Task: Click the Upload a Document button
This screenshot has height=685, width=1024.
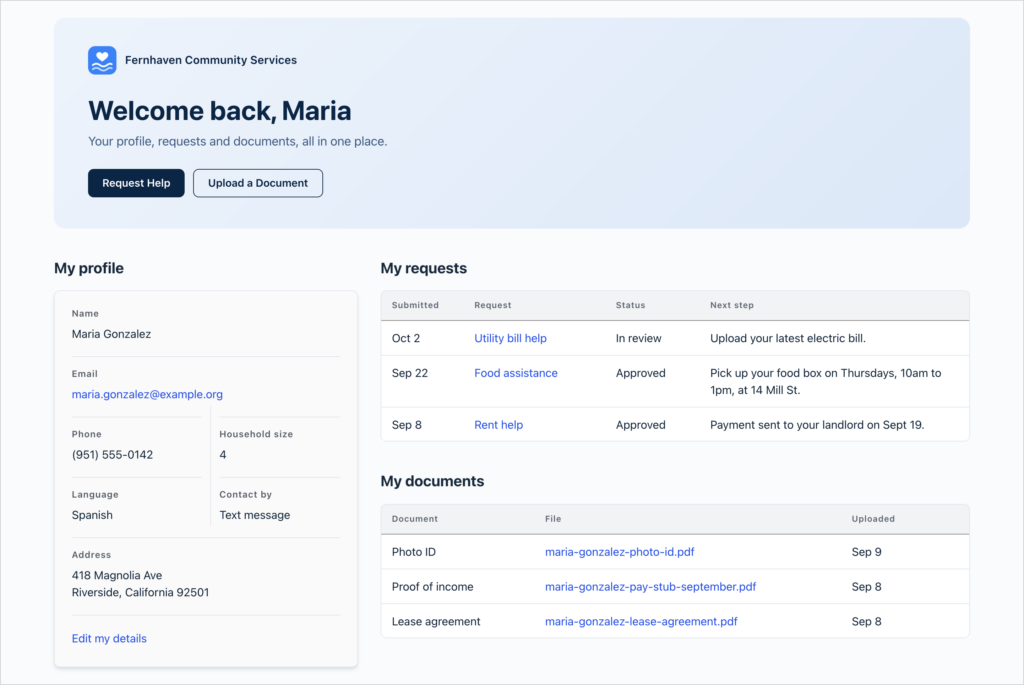Action: 258,183
